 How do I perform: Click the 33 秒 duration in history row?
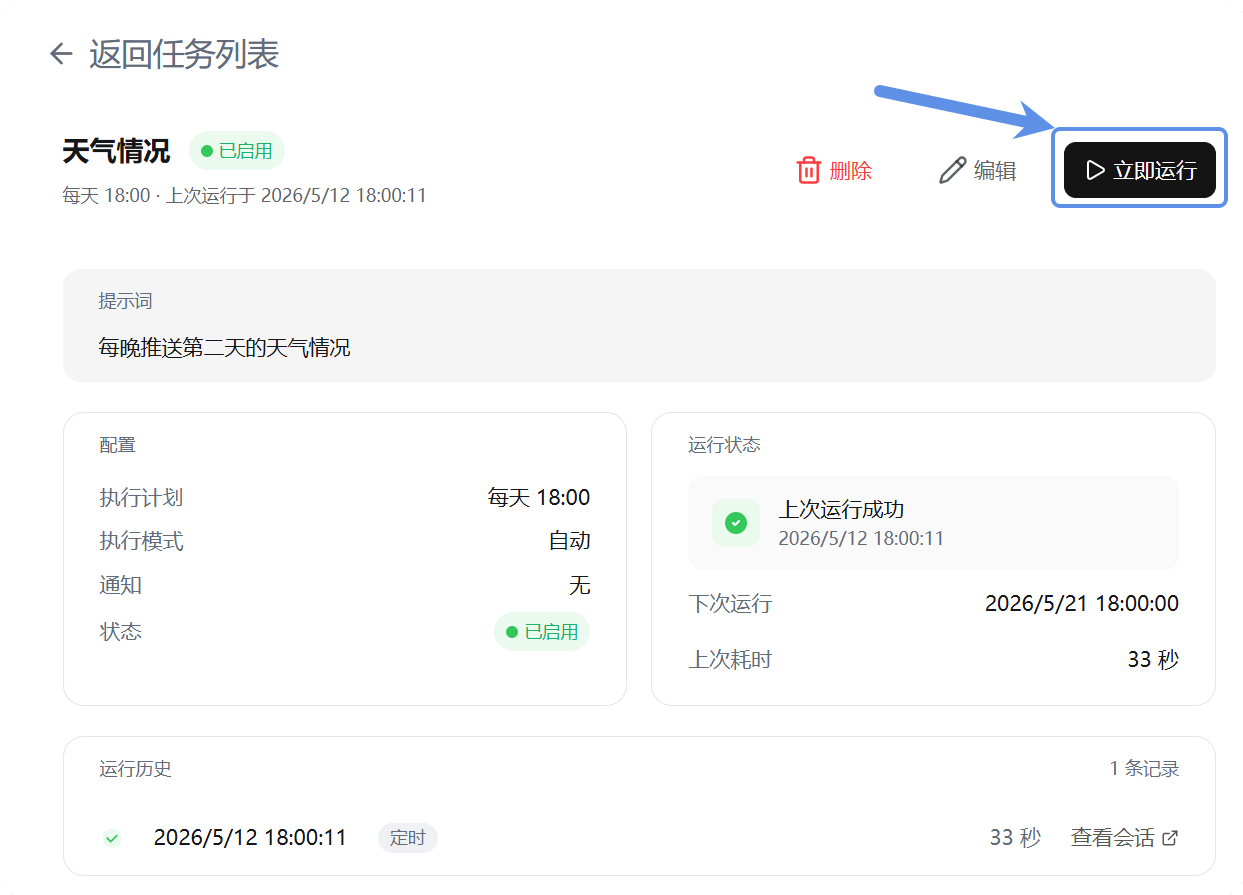pos(1015,838)
